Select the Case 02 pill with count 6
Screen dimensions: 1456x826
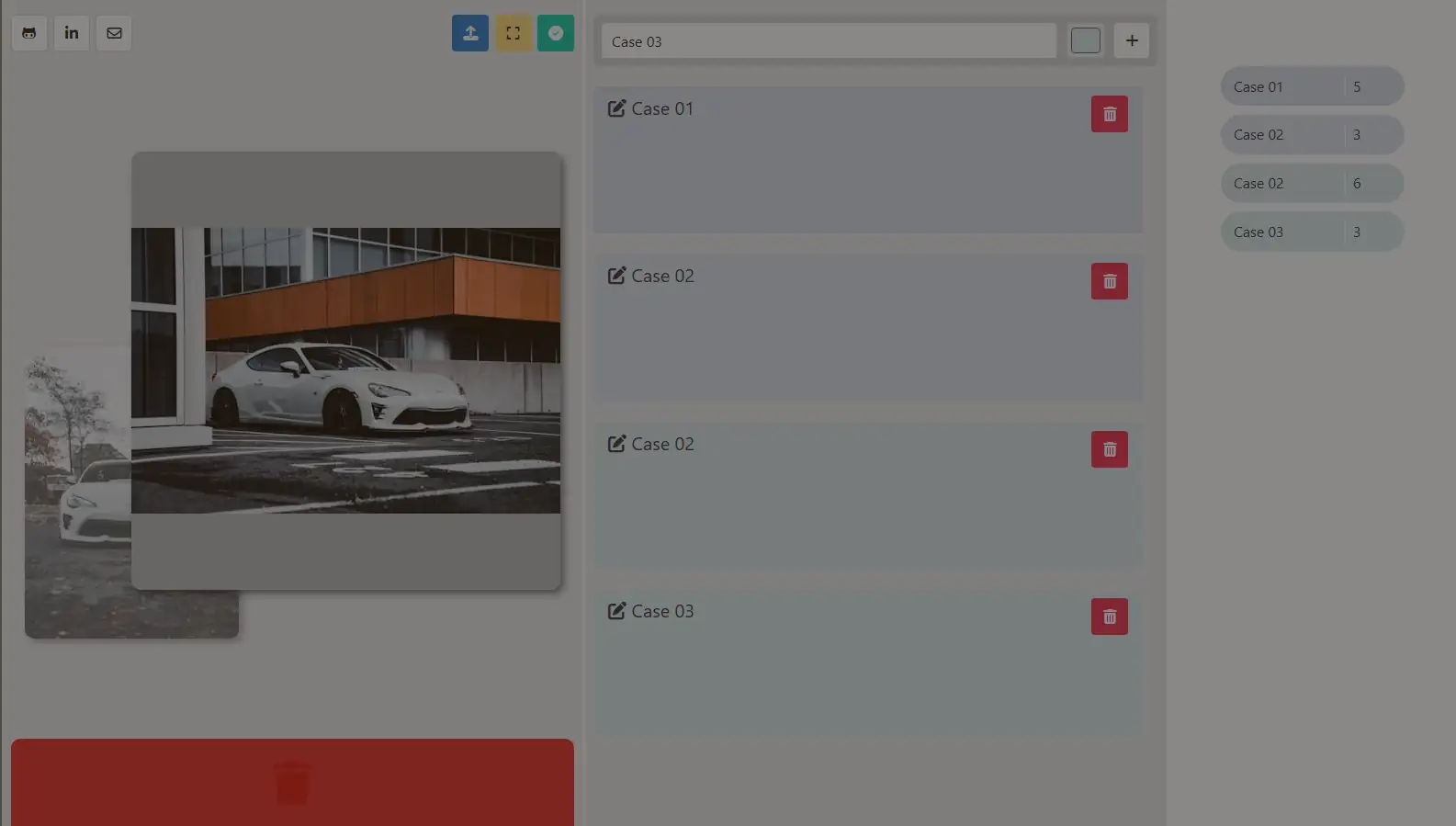(x=1312, y=184)
